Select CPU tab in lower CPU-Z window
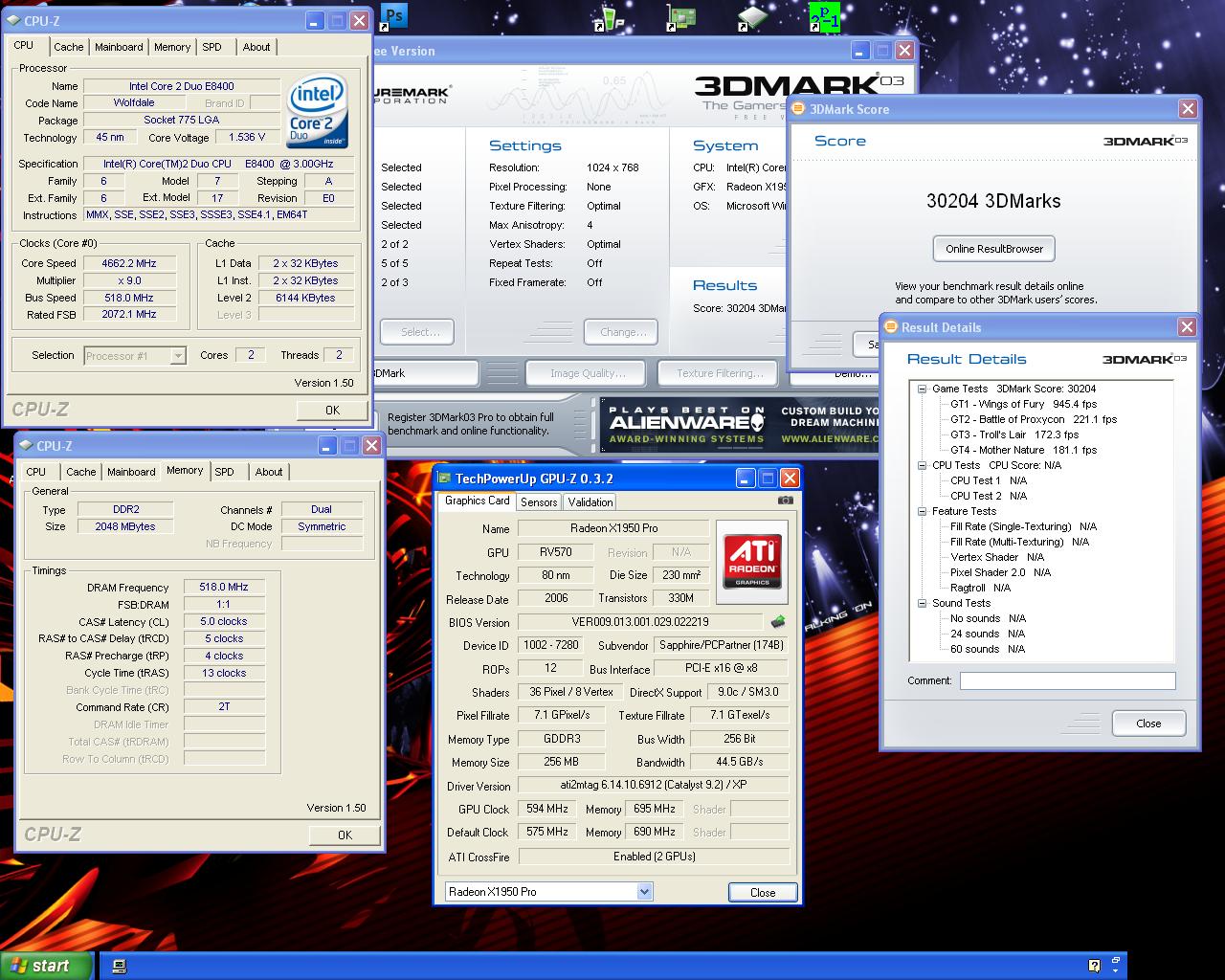This screenshot has height=980, width=1225. (36, 472)
